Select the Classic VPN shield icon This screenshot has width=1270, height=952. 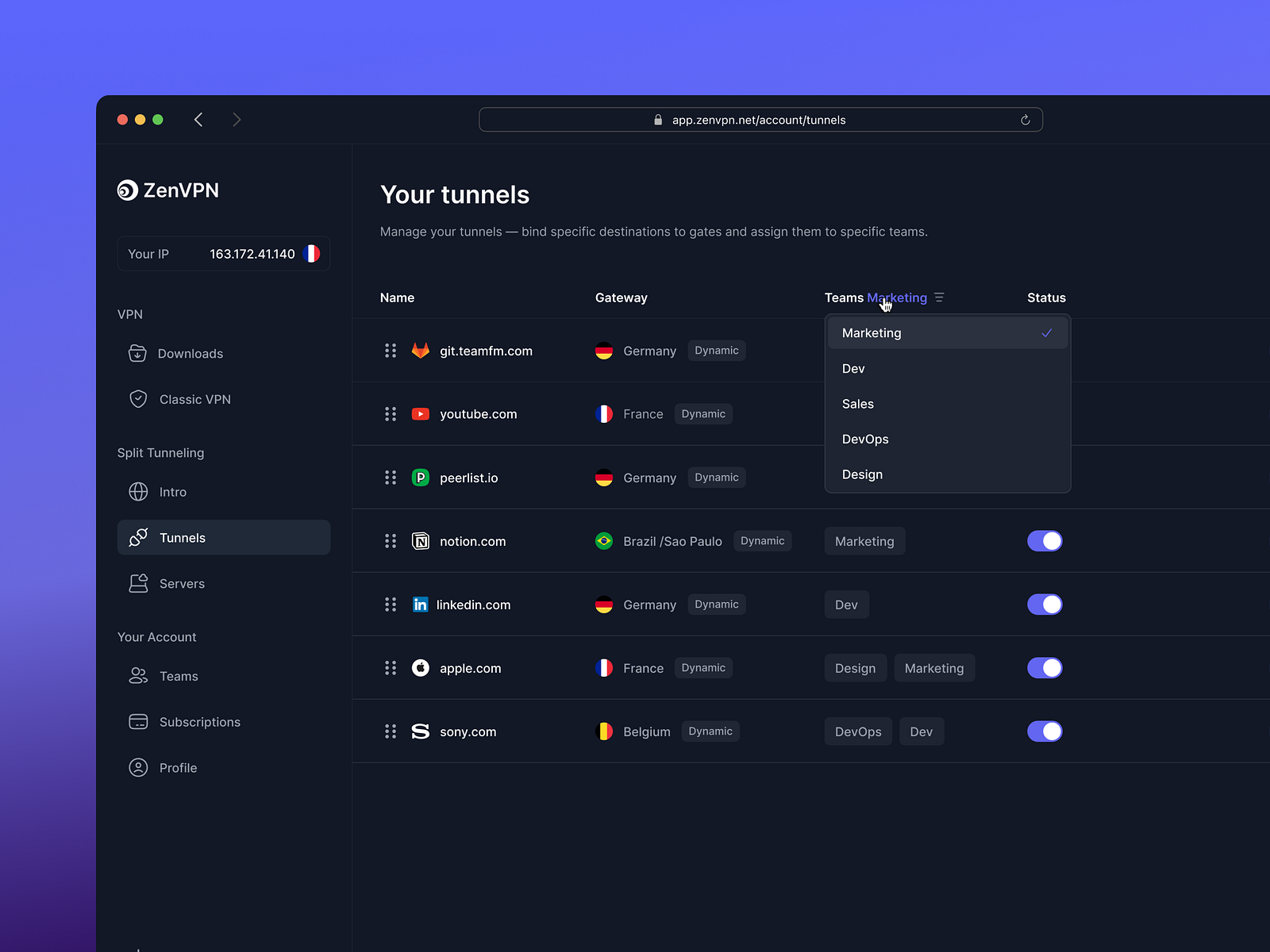138,399
